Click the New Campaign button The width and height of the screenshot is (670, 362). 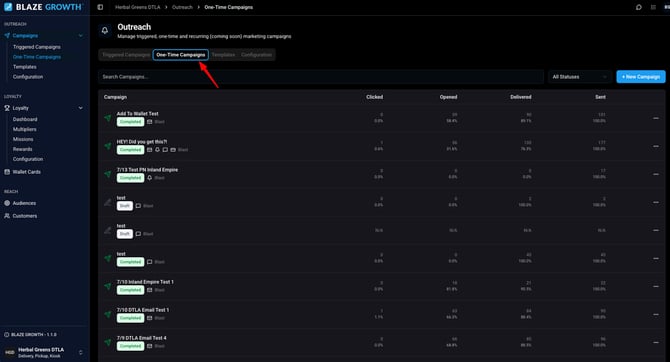641,77
